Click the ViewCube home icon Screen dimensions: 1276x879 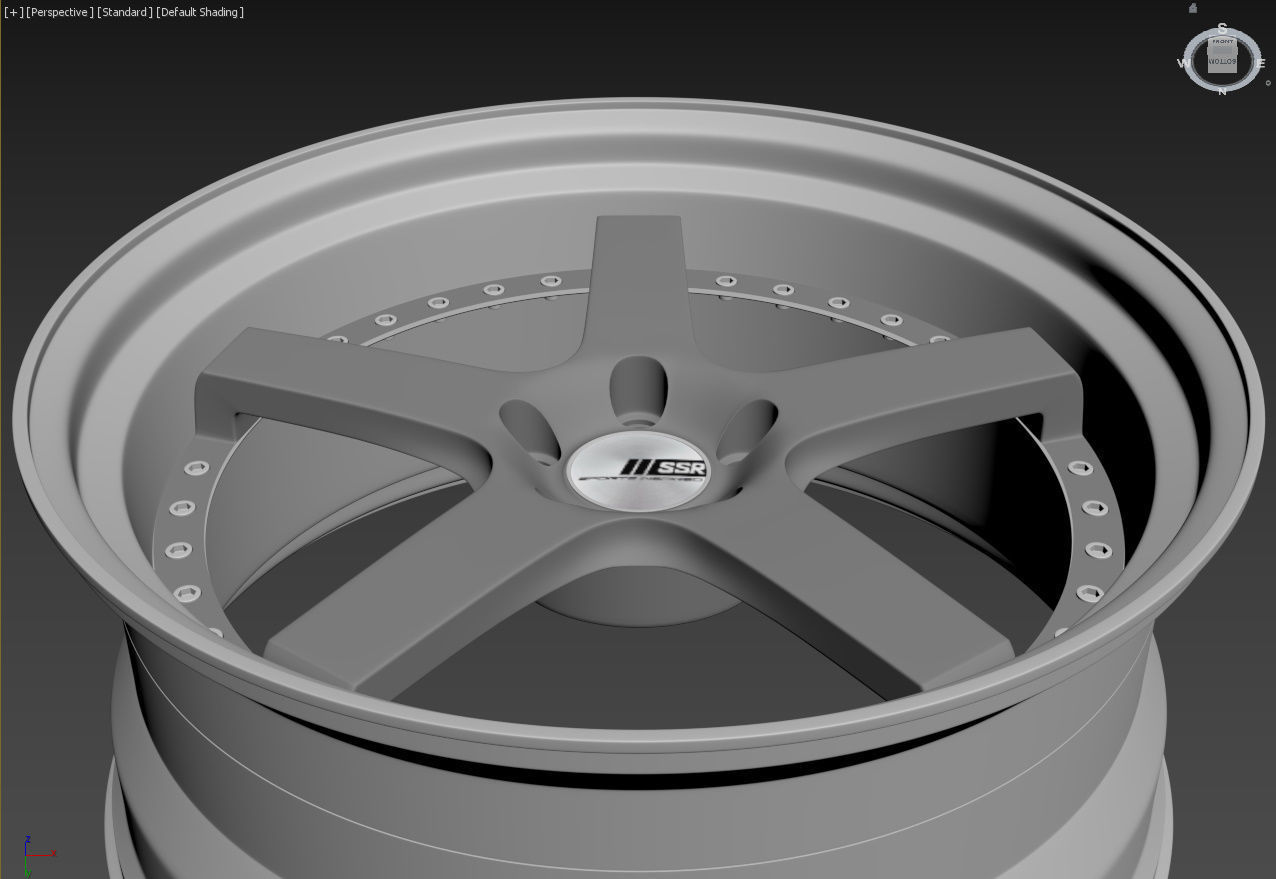pos(1193,8)
